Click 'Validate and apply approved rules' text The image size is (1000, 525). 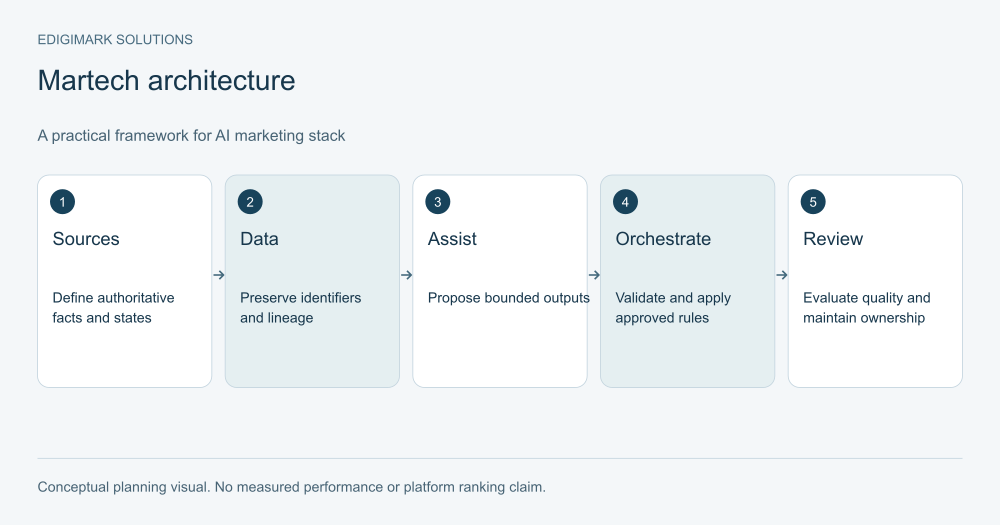pos(673,307)
